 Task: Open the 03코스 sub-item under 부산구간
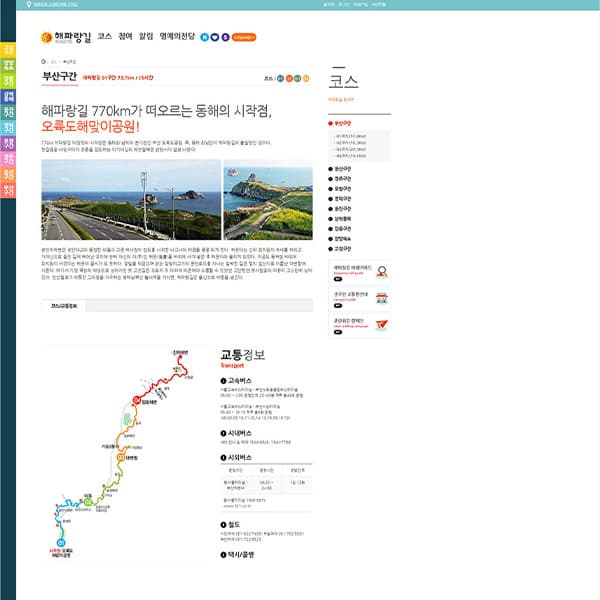click(351, 149)
